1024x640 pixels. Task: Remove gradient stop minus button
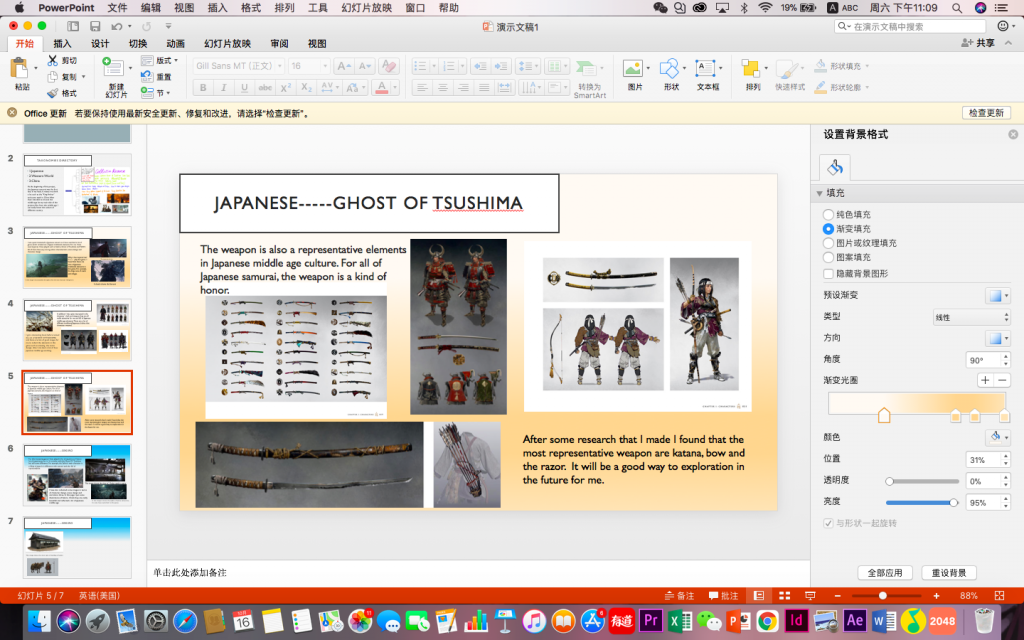point(1002,380)
